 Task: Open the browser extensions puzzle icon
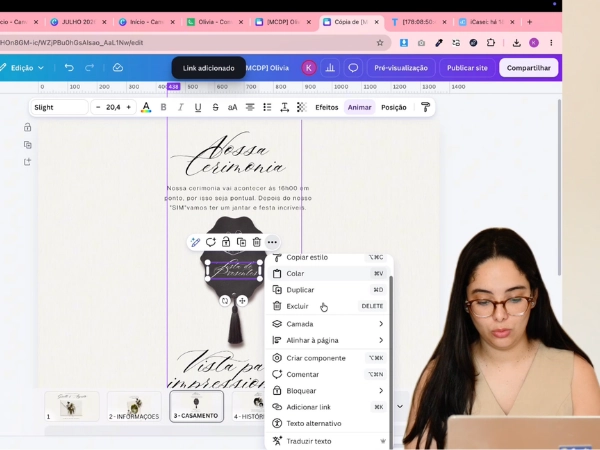[x=491, y=43]
